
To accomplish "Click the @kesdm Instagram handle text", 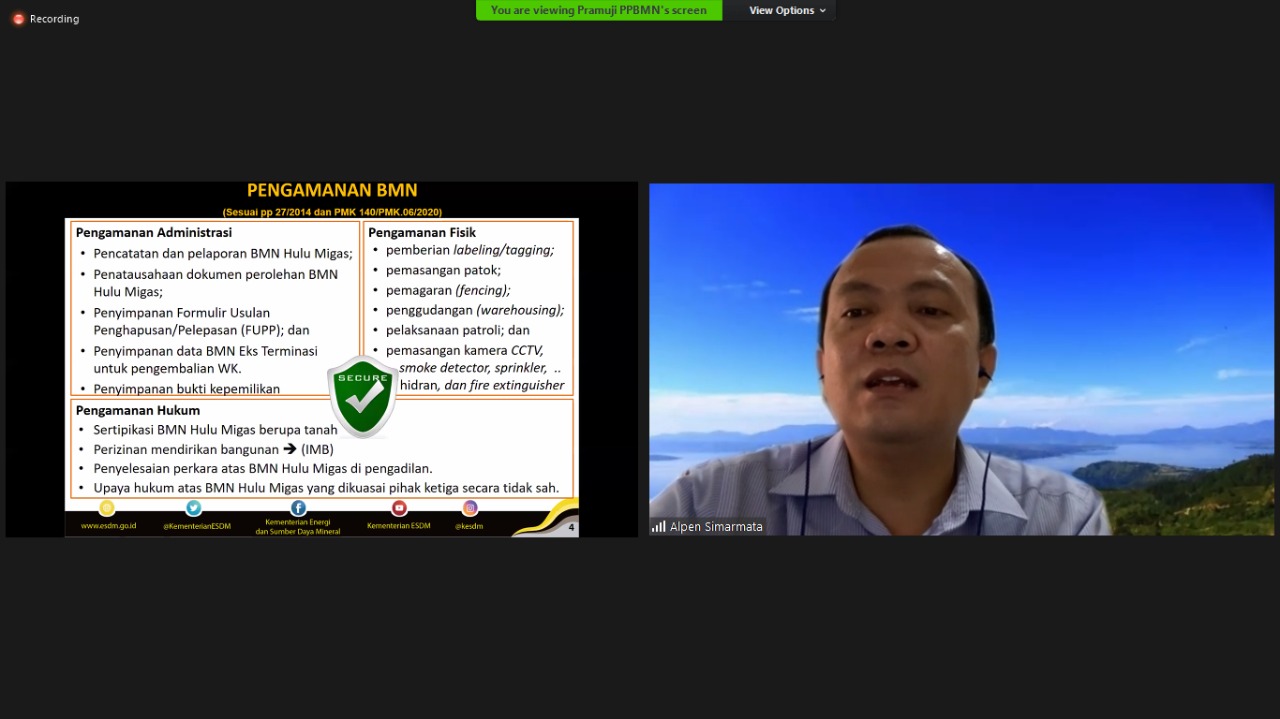I will tap(469, 526).
